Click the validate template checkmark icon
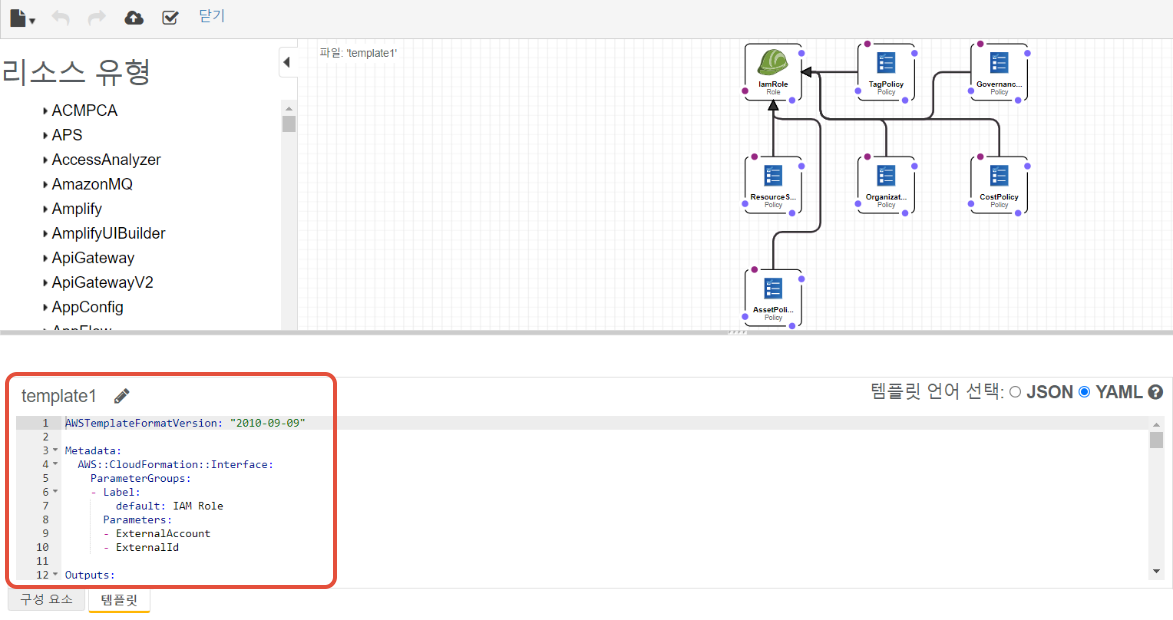Screen dimensions: 1173x620 coord(170,17)
